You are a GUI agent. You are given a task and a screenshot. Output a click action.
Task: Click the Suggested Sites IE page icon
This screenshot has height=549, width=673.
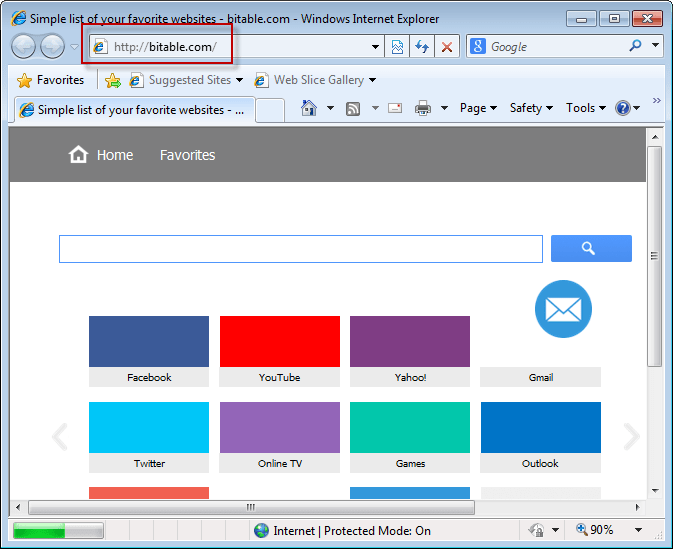pos(136,80)
